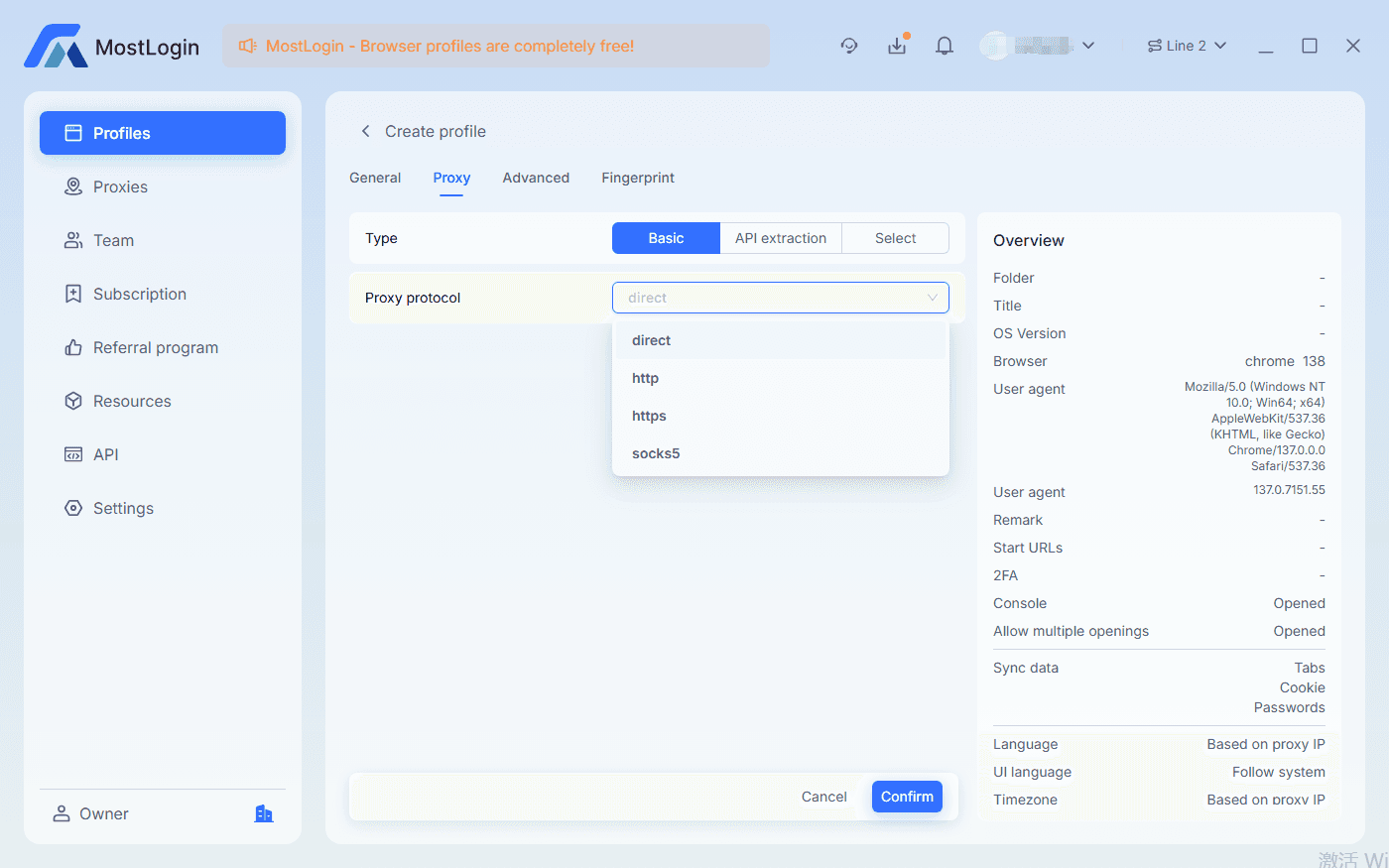1389x868 pixels.
Task: Expand the Line 2 dropdown
Action: pyautogui.click(x=1187, y=45)
